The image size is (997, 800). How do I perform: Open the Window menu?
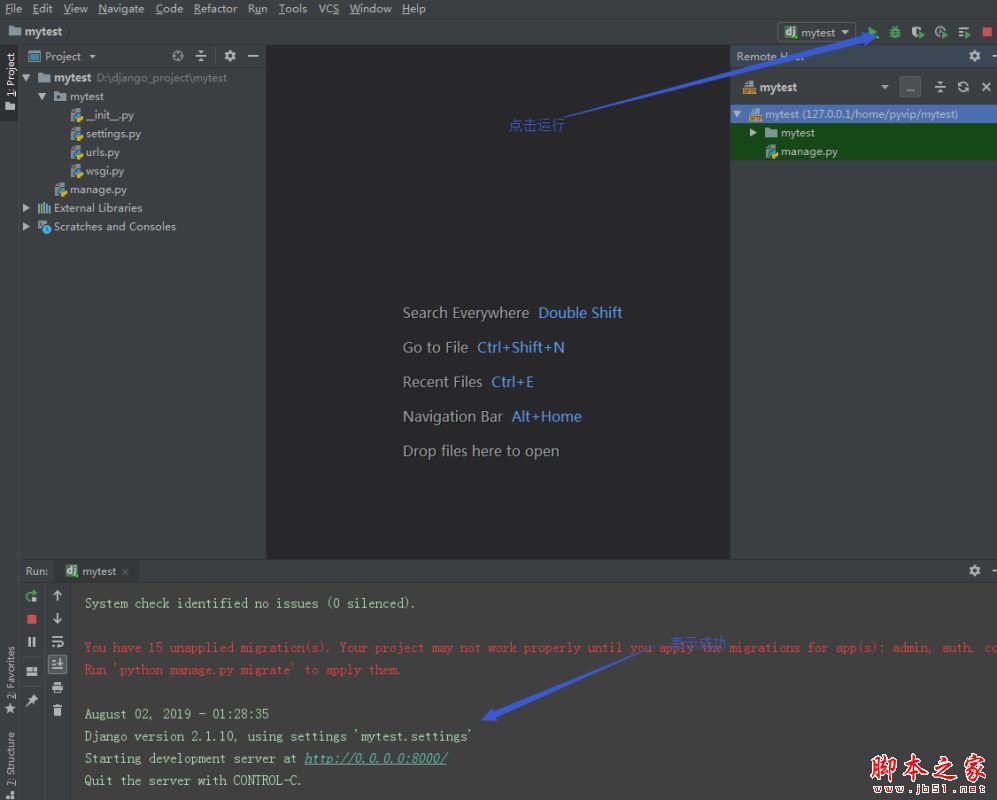(370, 9)
